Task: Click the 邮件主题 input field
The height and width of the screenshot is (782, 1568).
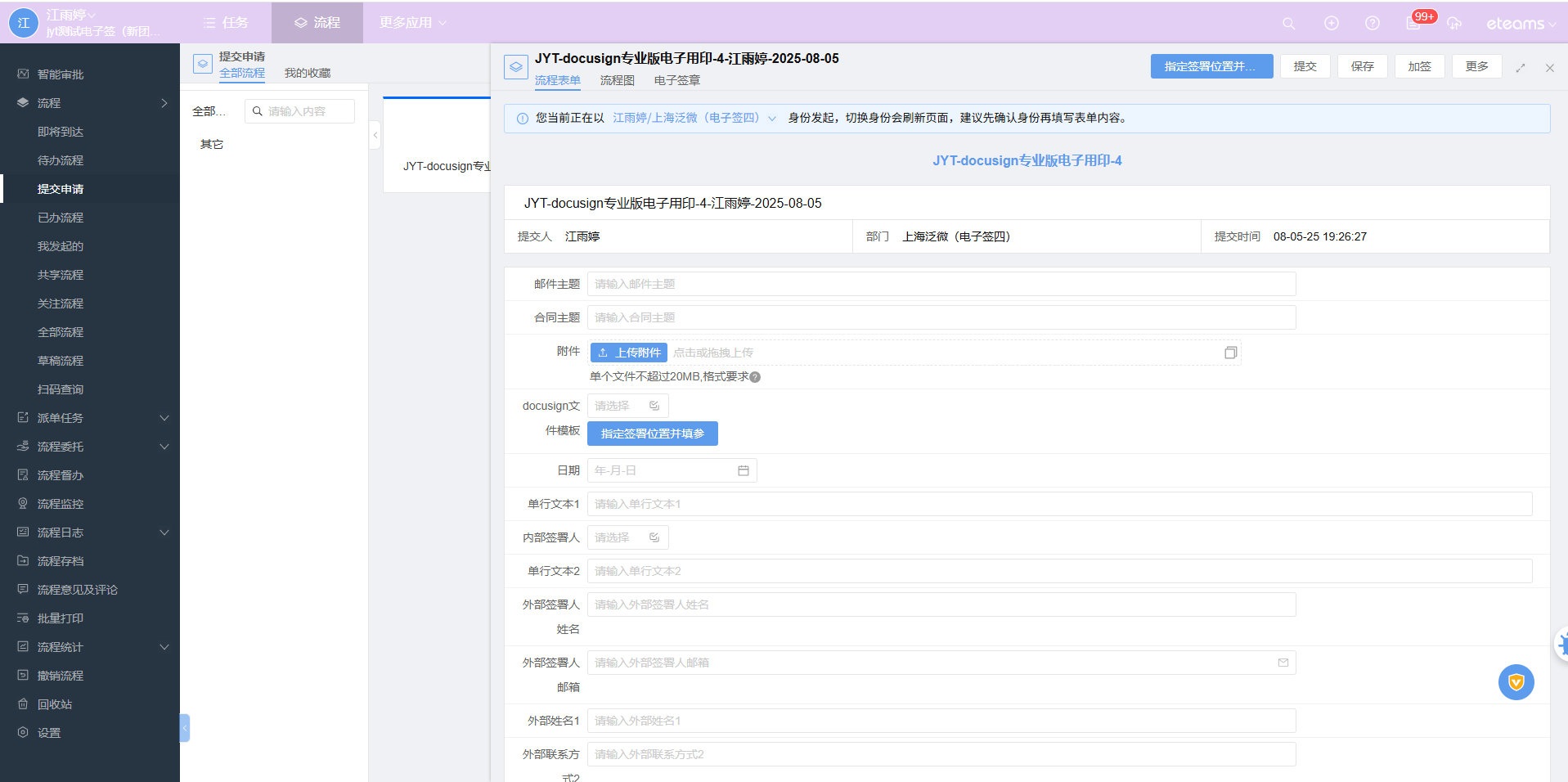Action: pos(941,284)
